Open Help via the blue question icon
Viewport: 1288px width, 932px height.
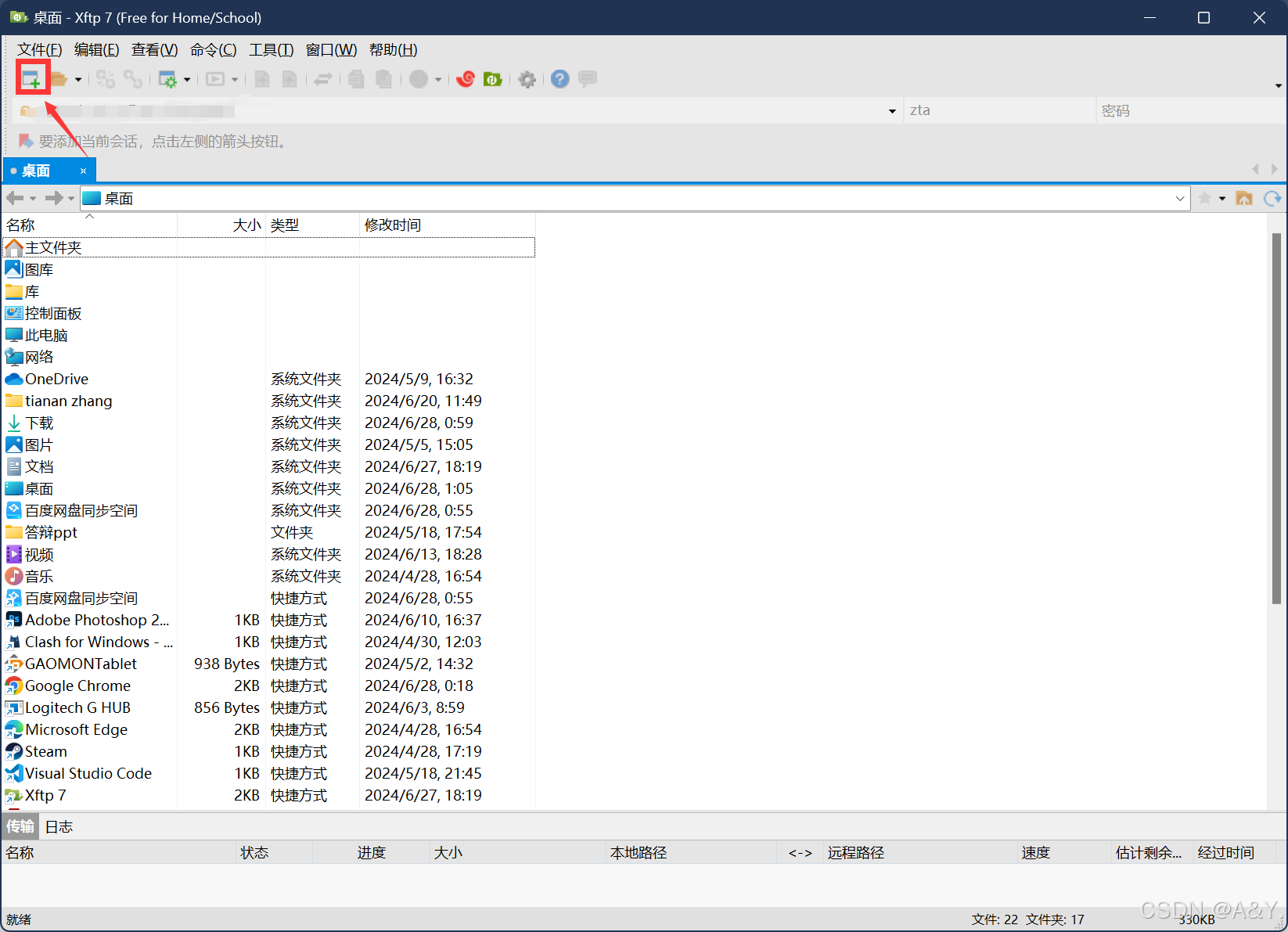[x=560, y=79]
